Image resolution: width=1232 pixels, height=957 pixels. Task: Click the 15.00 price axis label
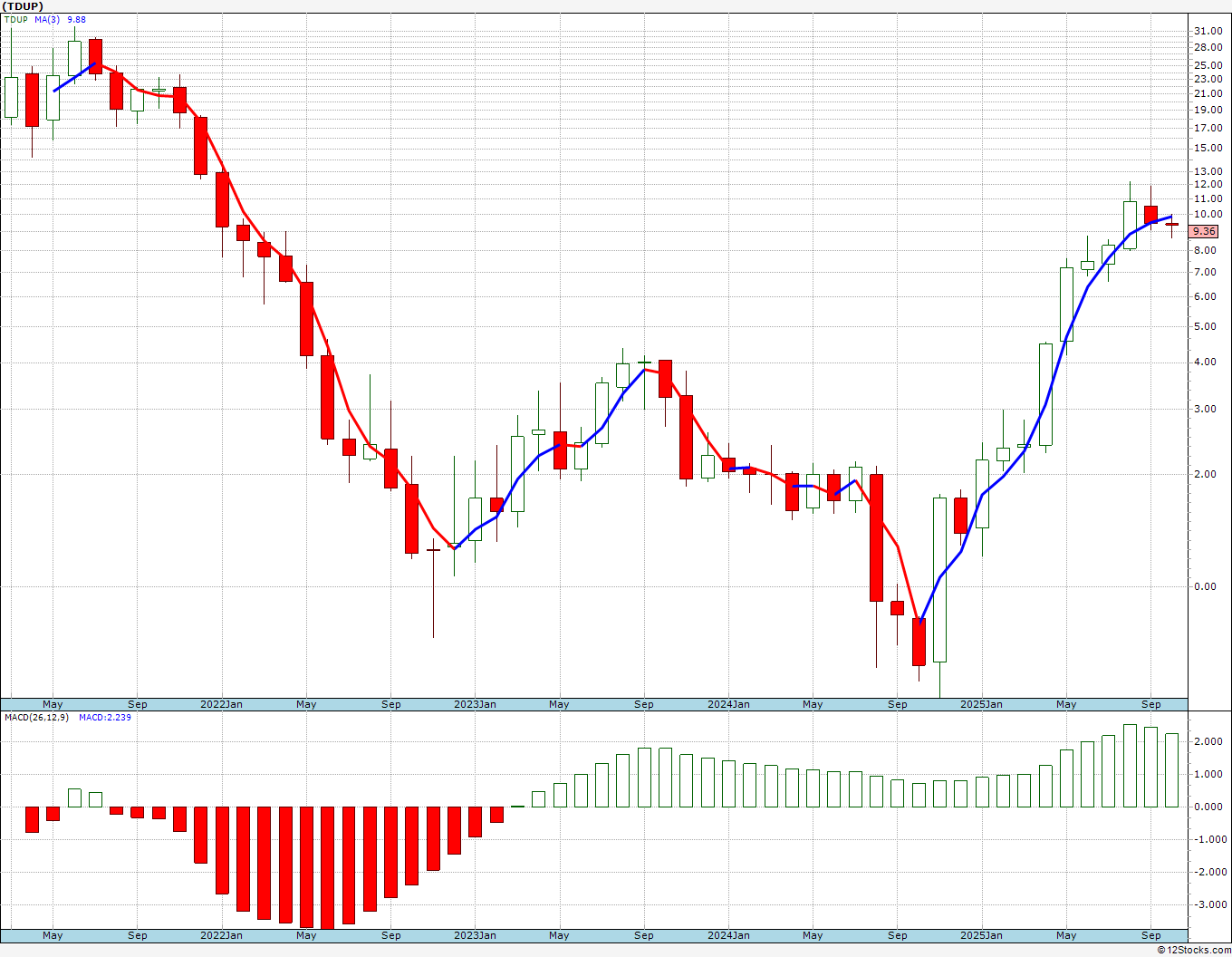(1209, 148)
